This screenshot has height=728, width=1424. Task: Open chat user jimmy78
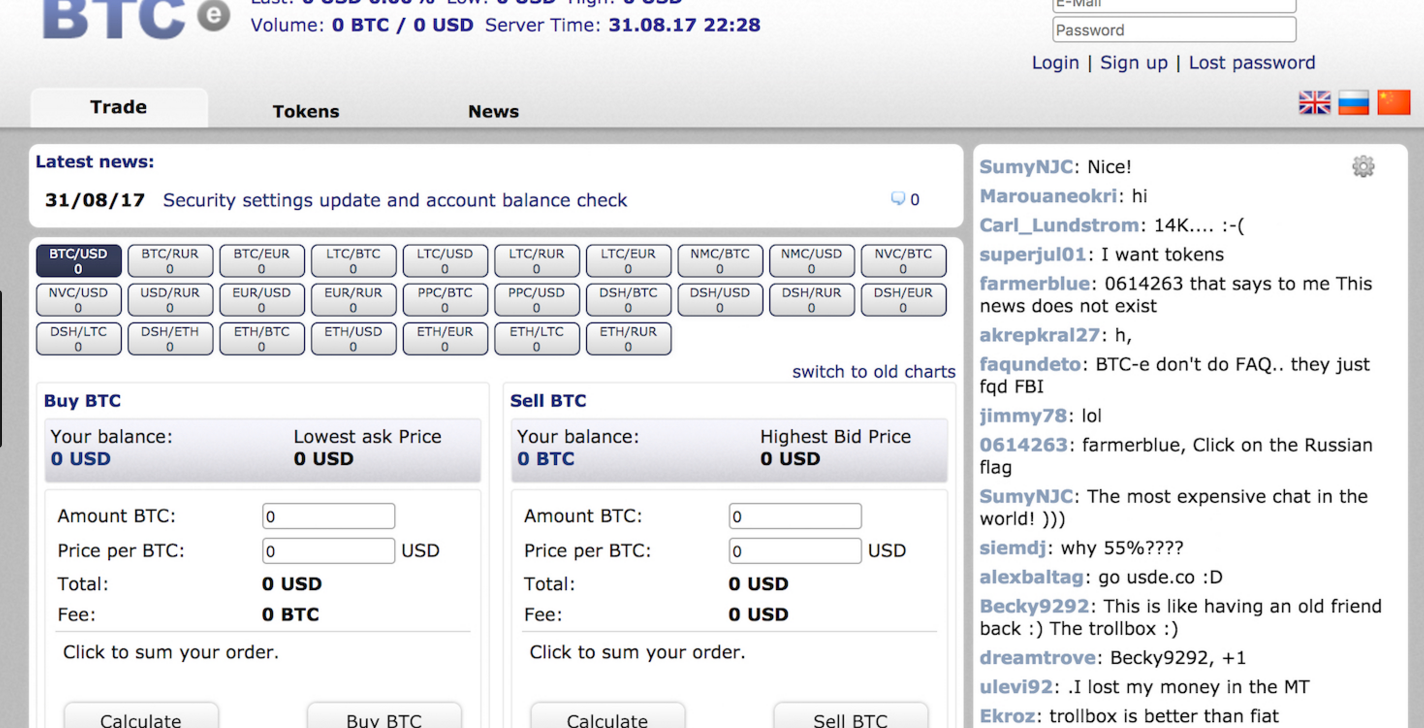tap(1023, 415)
